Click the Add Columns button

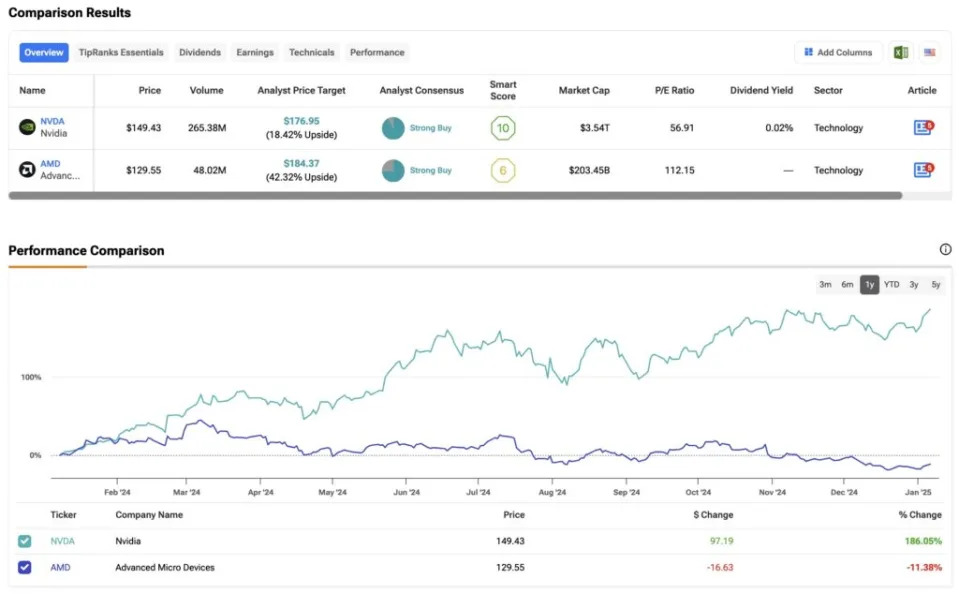(x=839, y=53)
